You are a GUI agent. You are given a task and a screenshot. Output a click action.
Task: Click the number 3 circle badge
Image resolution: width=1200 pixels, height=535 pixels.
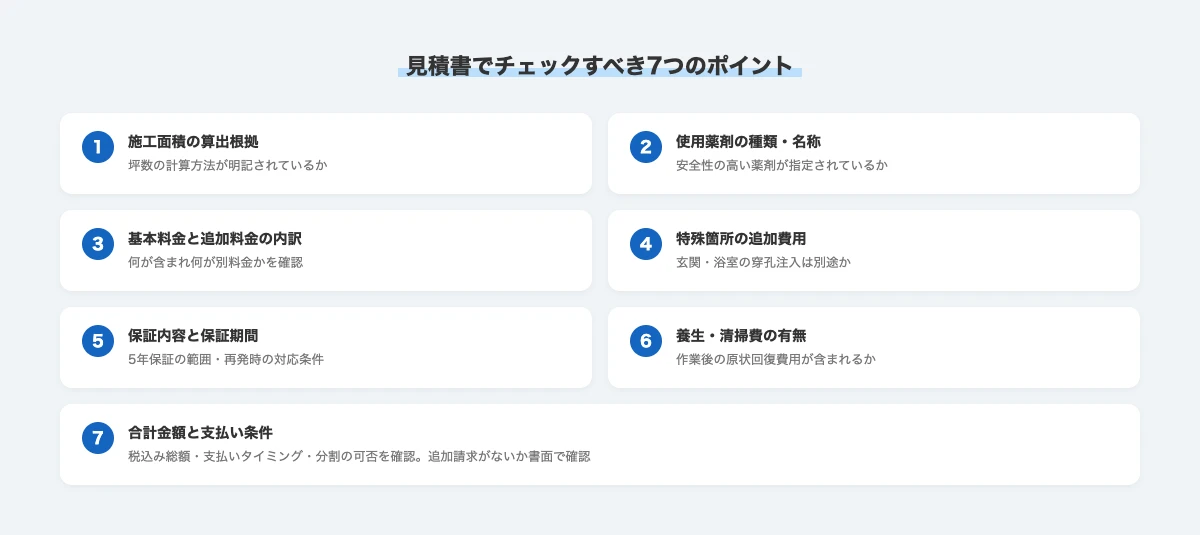pyautogui.click(x=98, y=245)
